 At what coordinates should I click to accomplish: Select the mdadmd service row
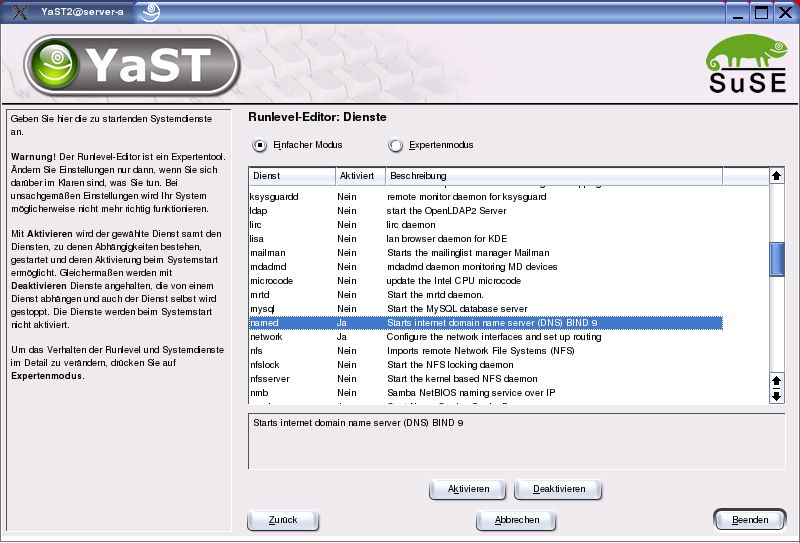pos(486,267)
